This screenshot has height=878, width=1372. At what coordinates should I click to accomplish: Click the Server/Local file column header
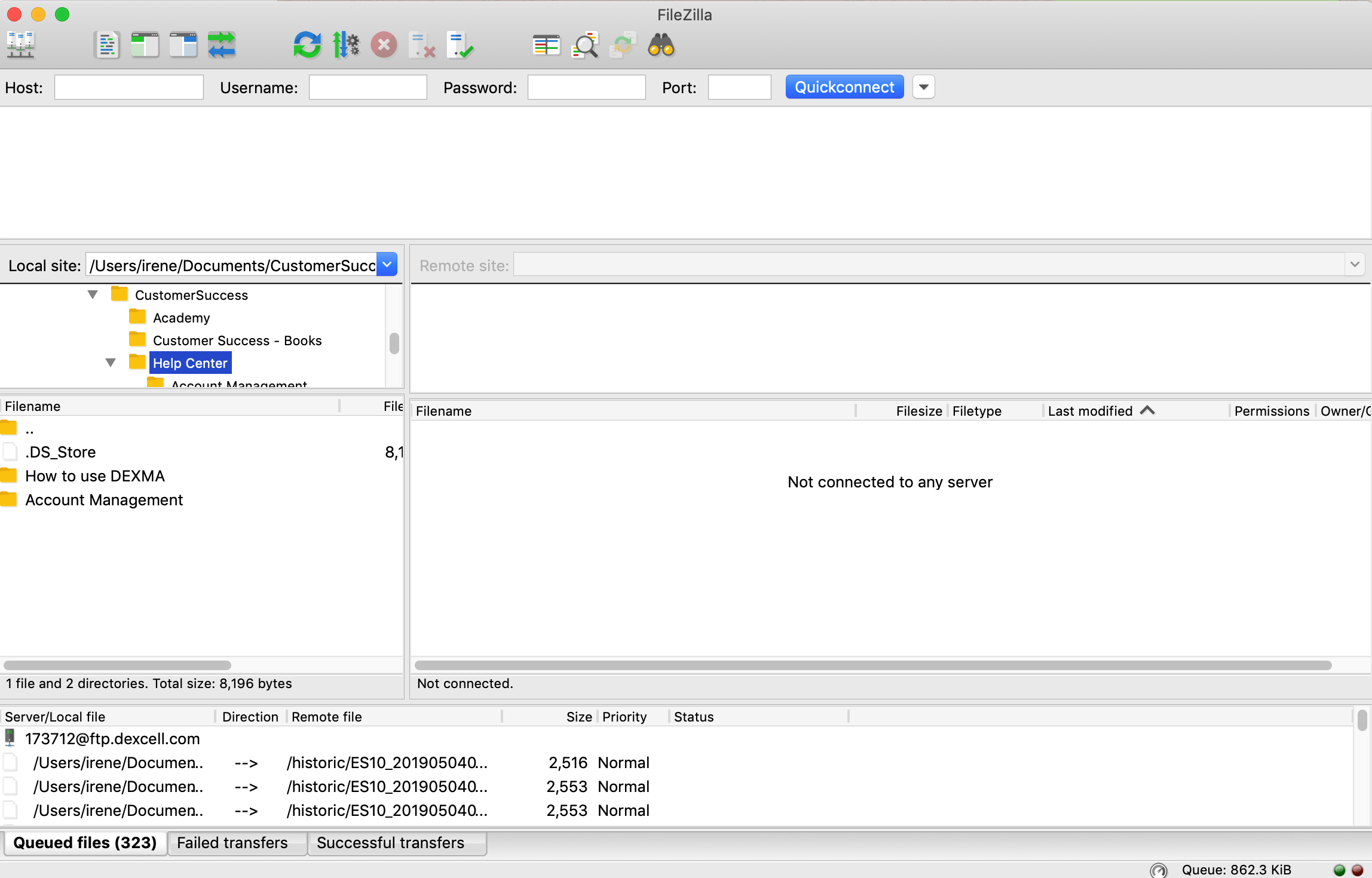click(x=108, y=717)
